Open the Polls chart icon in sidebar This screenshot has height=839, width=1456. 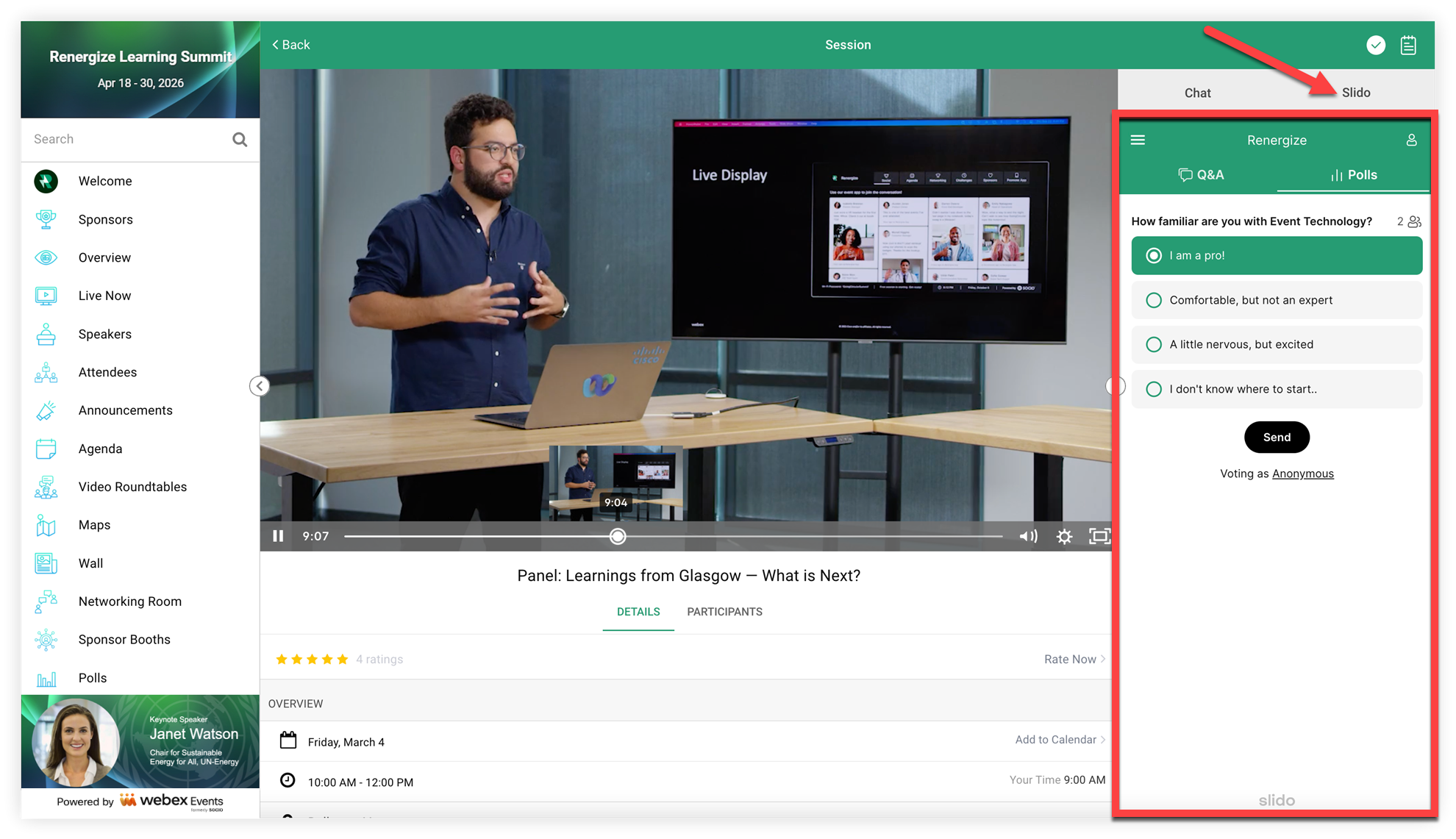pyautogui.click(x=46, y=678)
